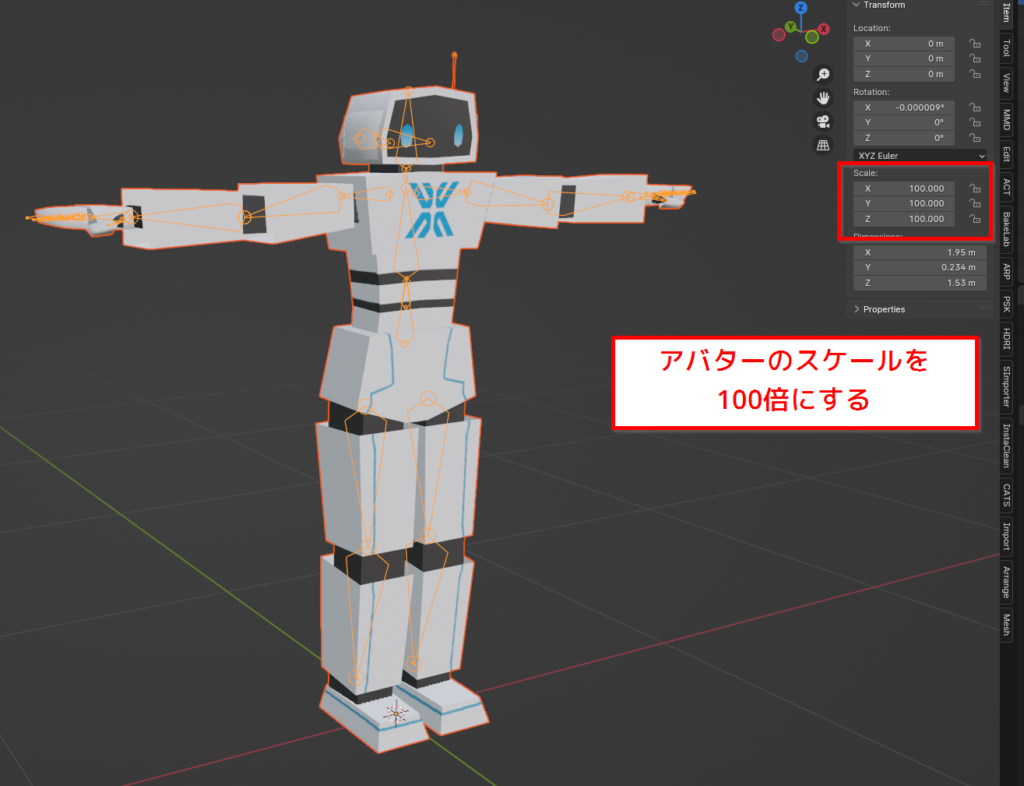Switch perspective/orthographic with grid icon
Screen dimensions: 1024x786
823,145
